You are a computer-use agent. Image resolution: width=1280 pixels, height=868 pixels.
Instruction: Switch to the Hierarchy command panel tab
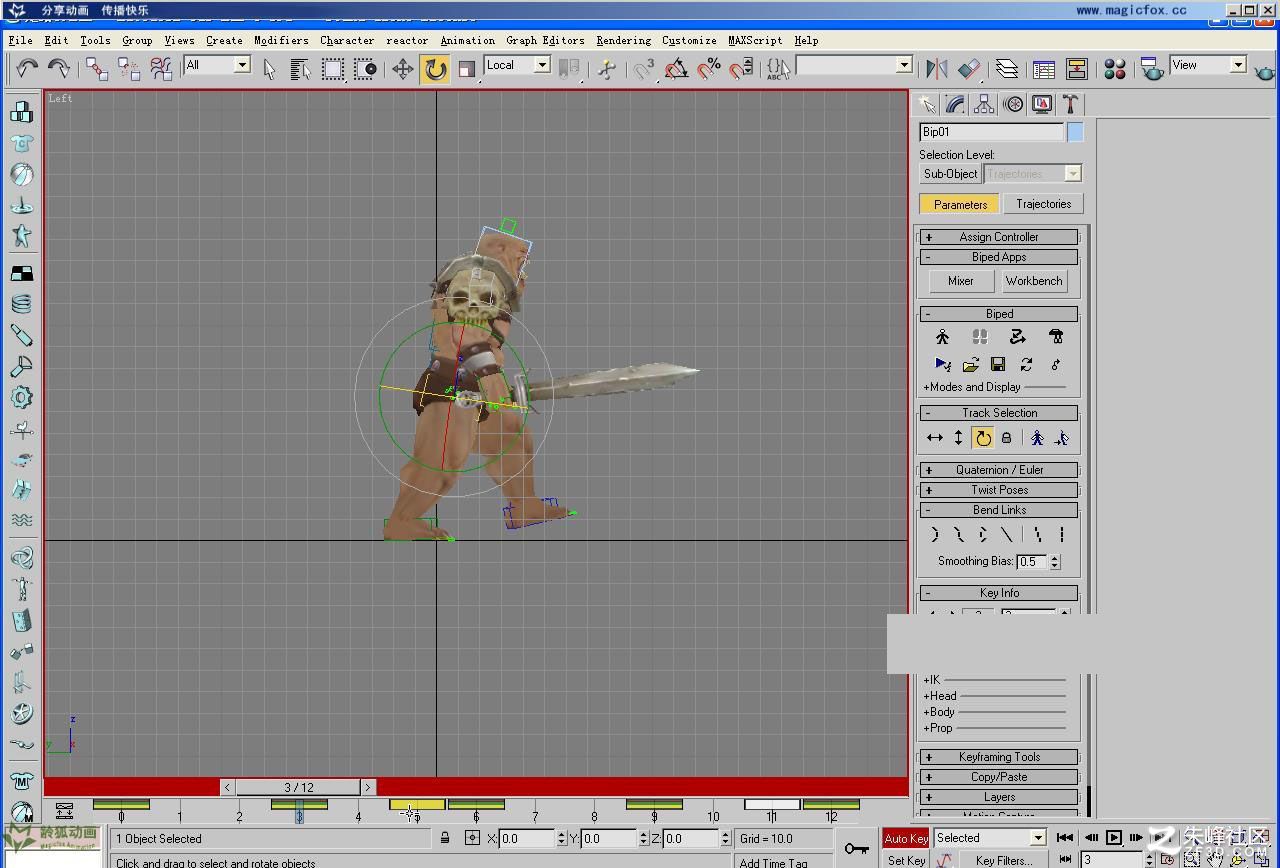click(x=984, y=104)
